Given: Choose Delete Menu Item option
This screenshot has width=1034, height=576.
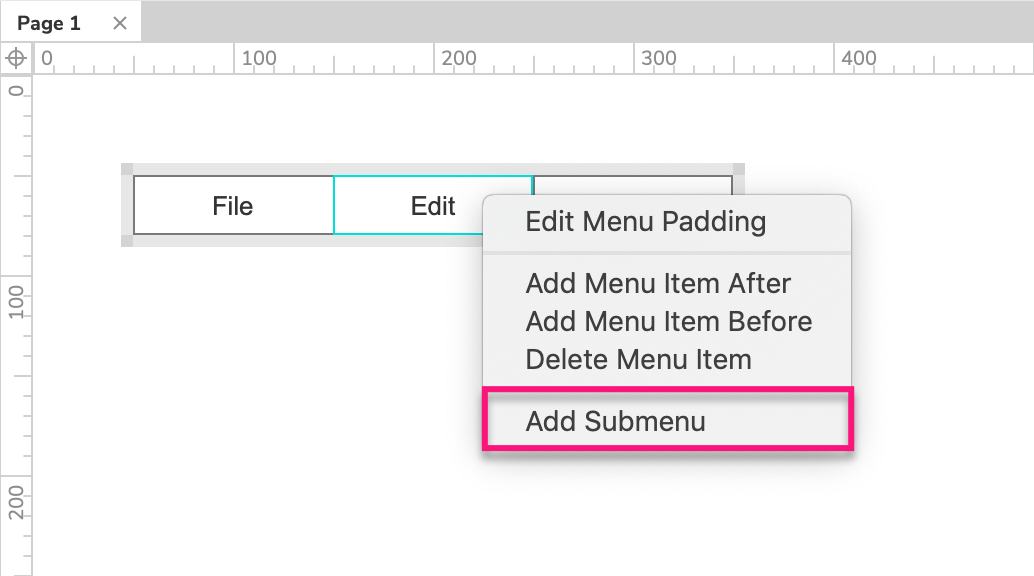Looking at the screenshot, I should [x=638, y=359].
